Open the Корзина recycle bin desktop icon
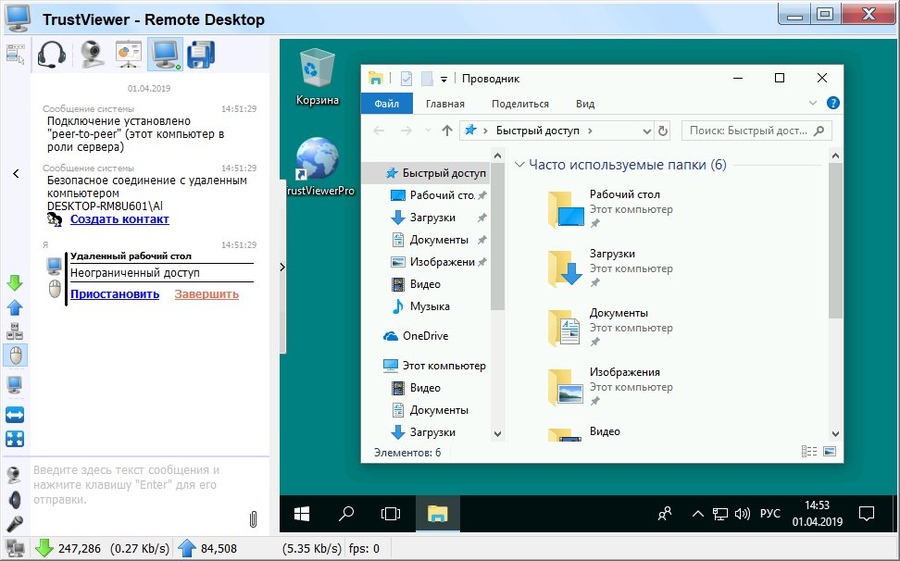Screen dimensions: 900x561 [317, 78]
